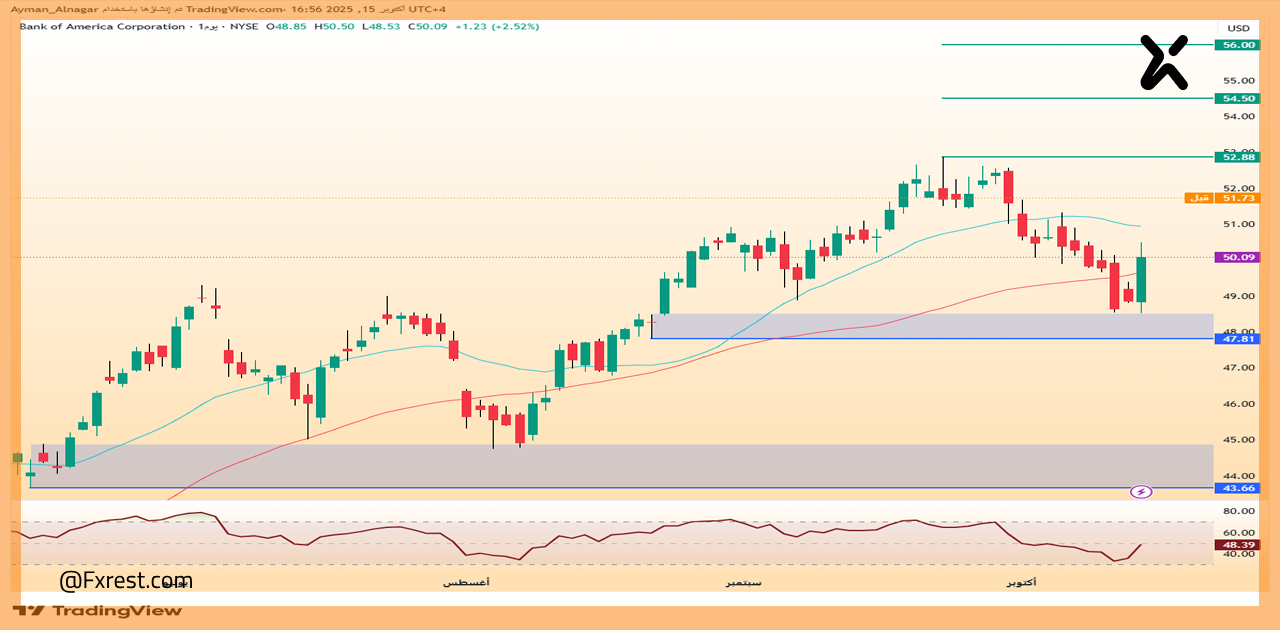Click the 56.00 target price label

point(1236,45)
